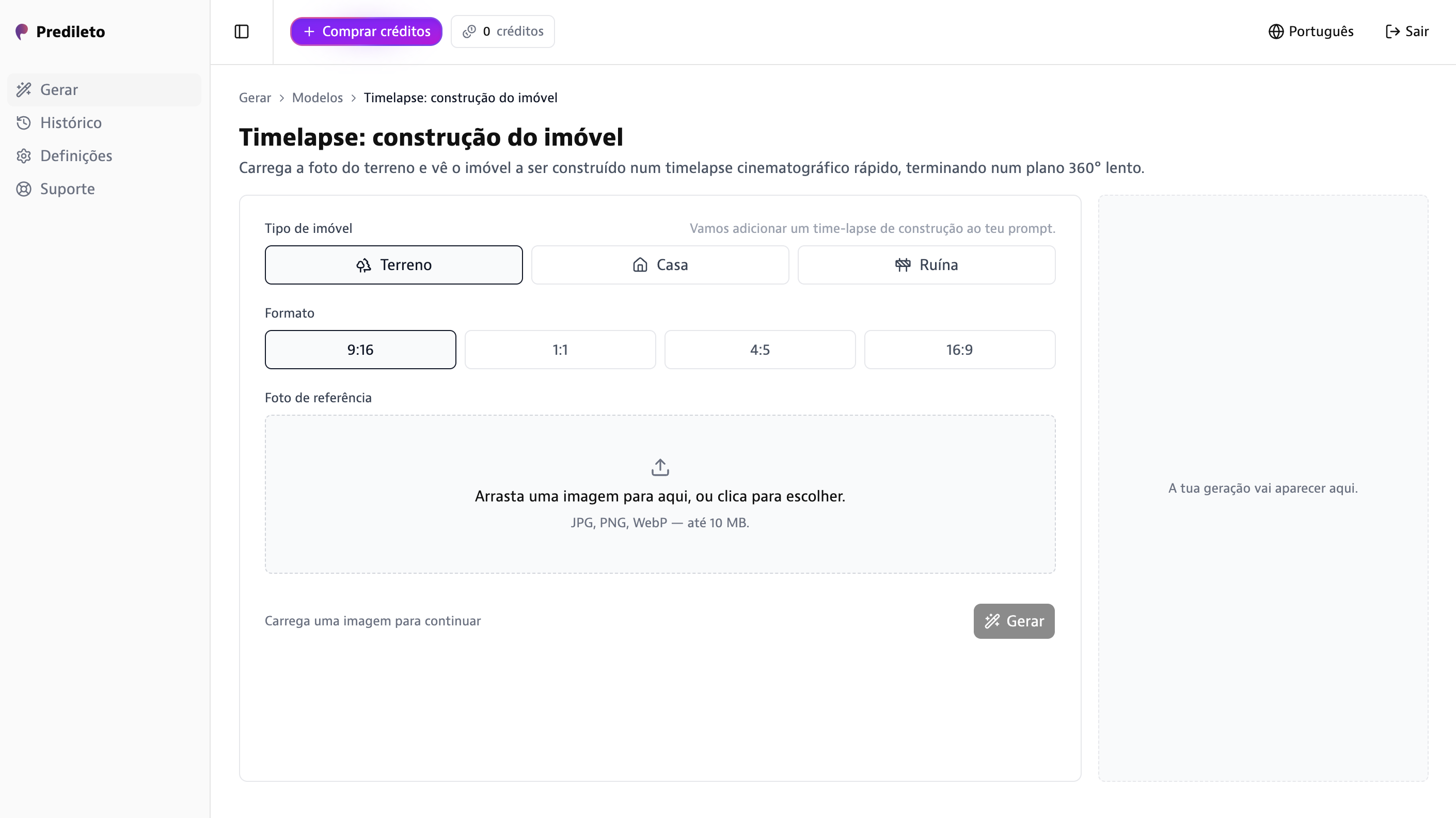The width and height of the screenshot is (1456, 818).
Task: Click the Histórico clock icon
Action: (24, 123)
